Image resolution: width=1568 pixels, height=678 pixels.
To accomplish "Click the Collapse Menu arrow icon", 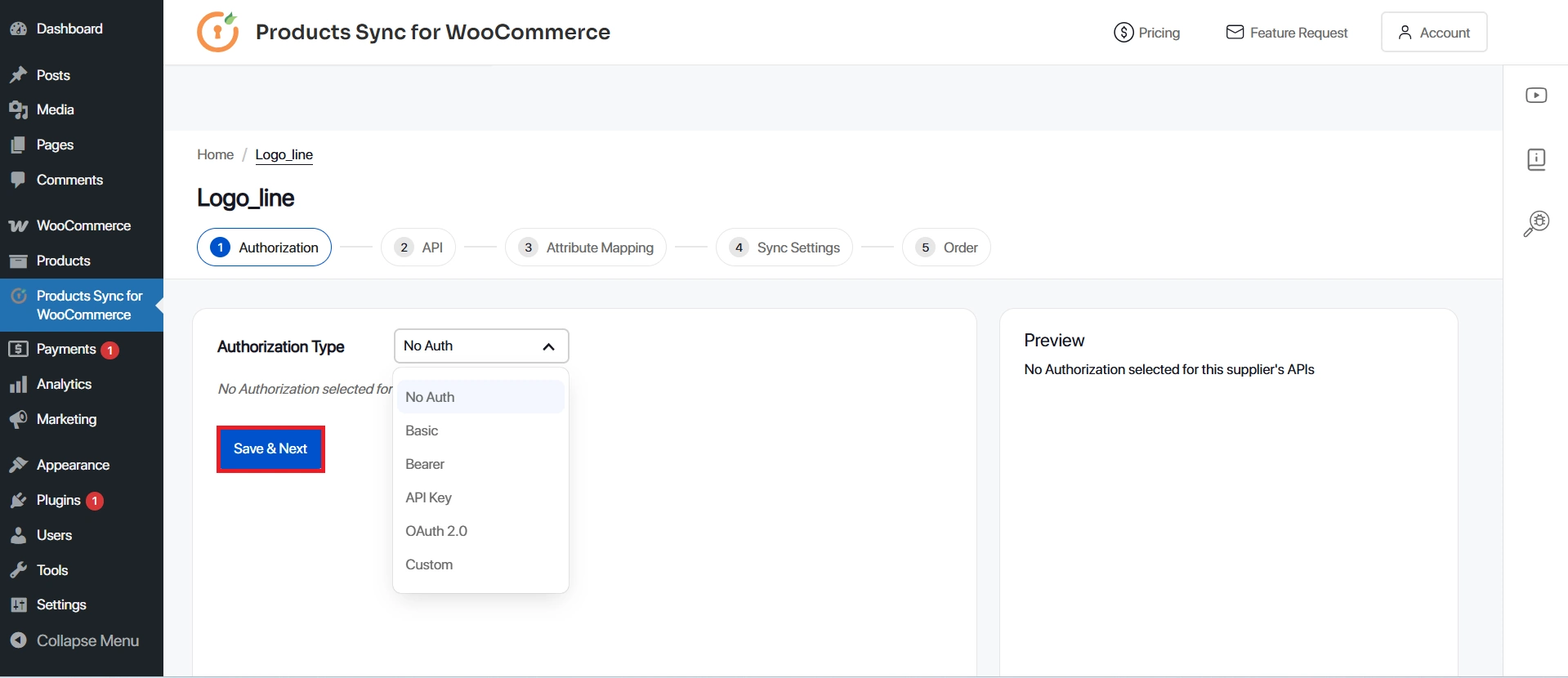I will [19, 640].
